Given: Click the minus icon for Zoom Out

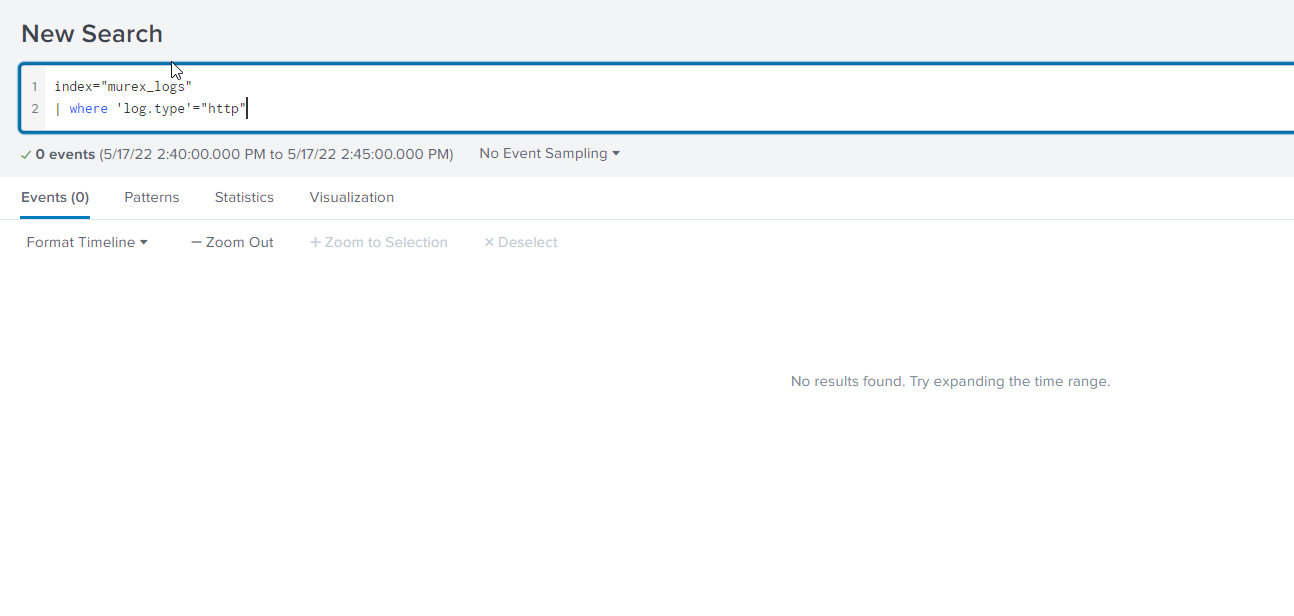Looking at the screenshot, I should (x=196, y=243).
